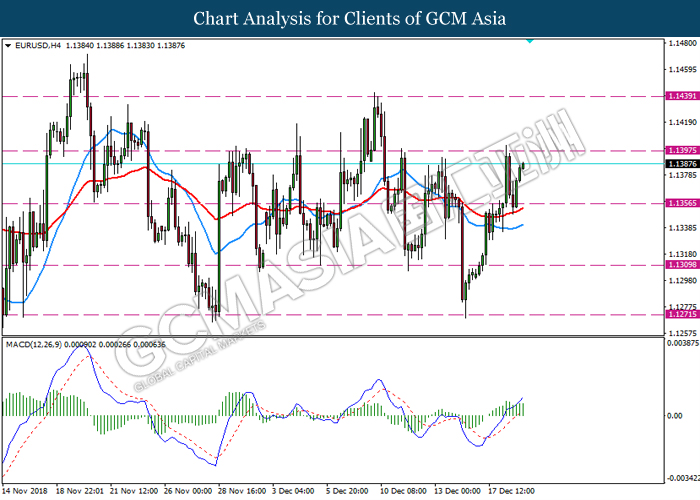700x500 pixels.
Task: Click the MACD 0.00 zero level value
Action: tap(675, 416)
